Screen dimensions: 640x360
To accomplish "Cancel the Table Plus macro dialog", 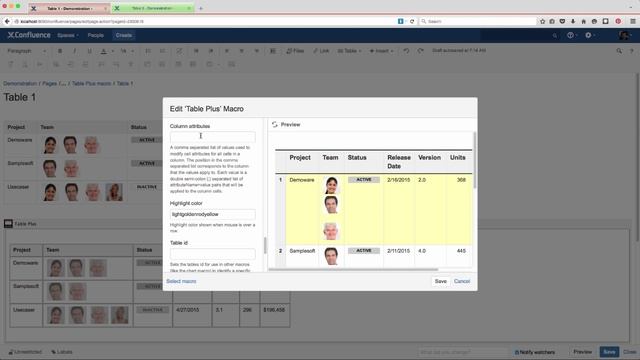I will pyautogui.click(x=462, y=281).
